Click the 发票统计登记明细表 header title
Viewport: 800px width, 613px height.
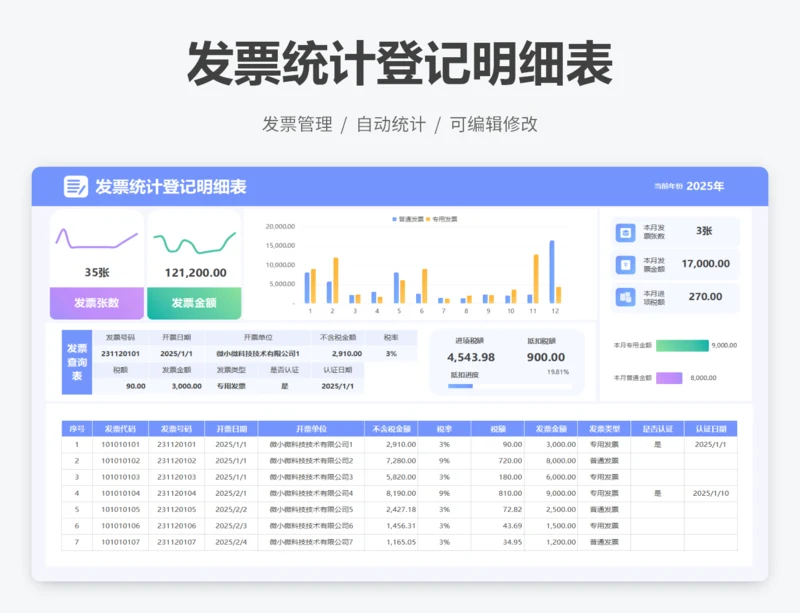click(171, 187)
